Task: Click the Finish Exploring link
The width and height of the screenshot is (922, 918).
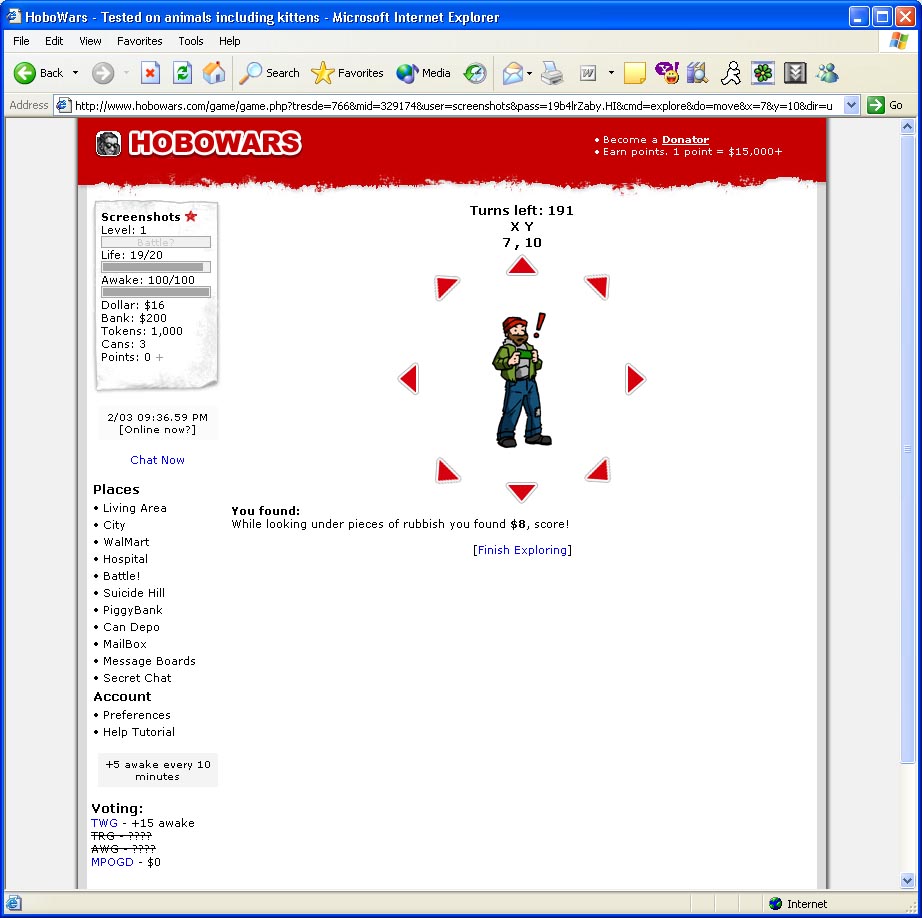Action: (x=522, y=550)
